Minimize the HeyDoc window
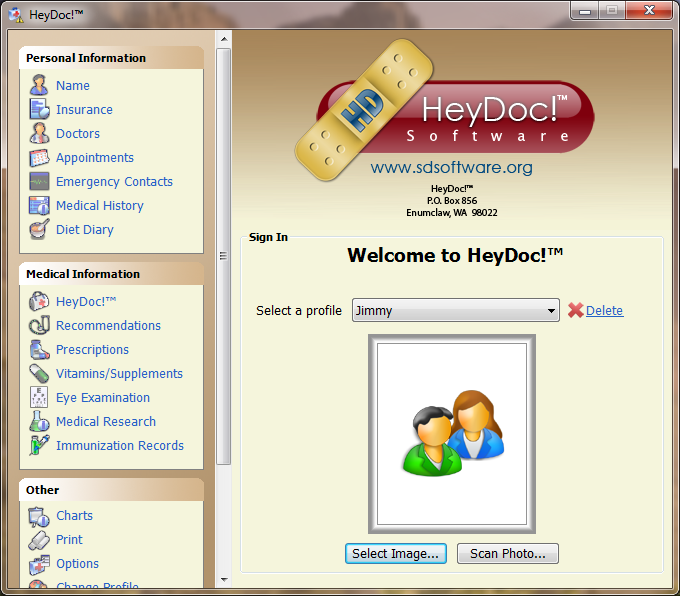Screen dimensions: 680x596 585,11
